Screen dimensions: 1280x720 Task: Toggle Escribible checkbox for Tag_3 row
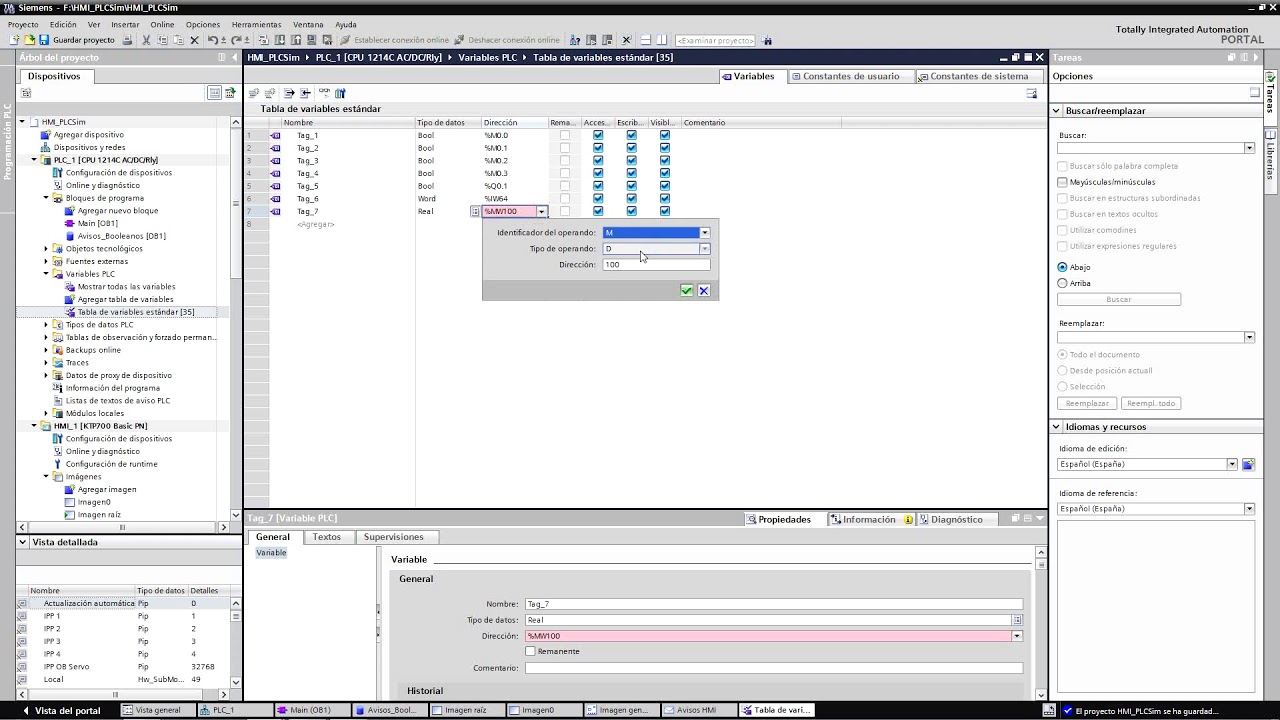tap(631, 161)
